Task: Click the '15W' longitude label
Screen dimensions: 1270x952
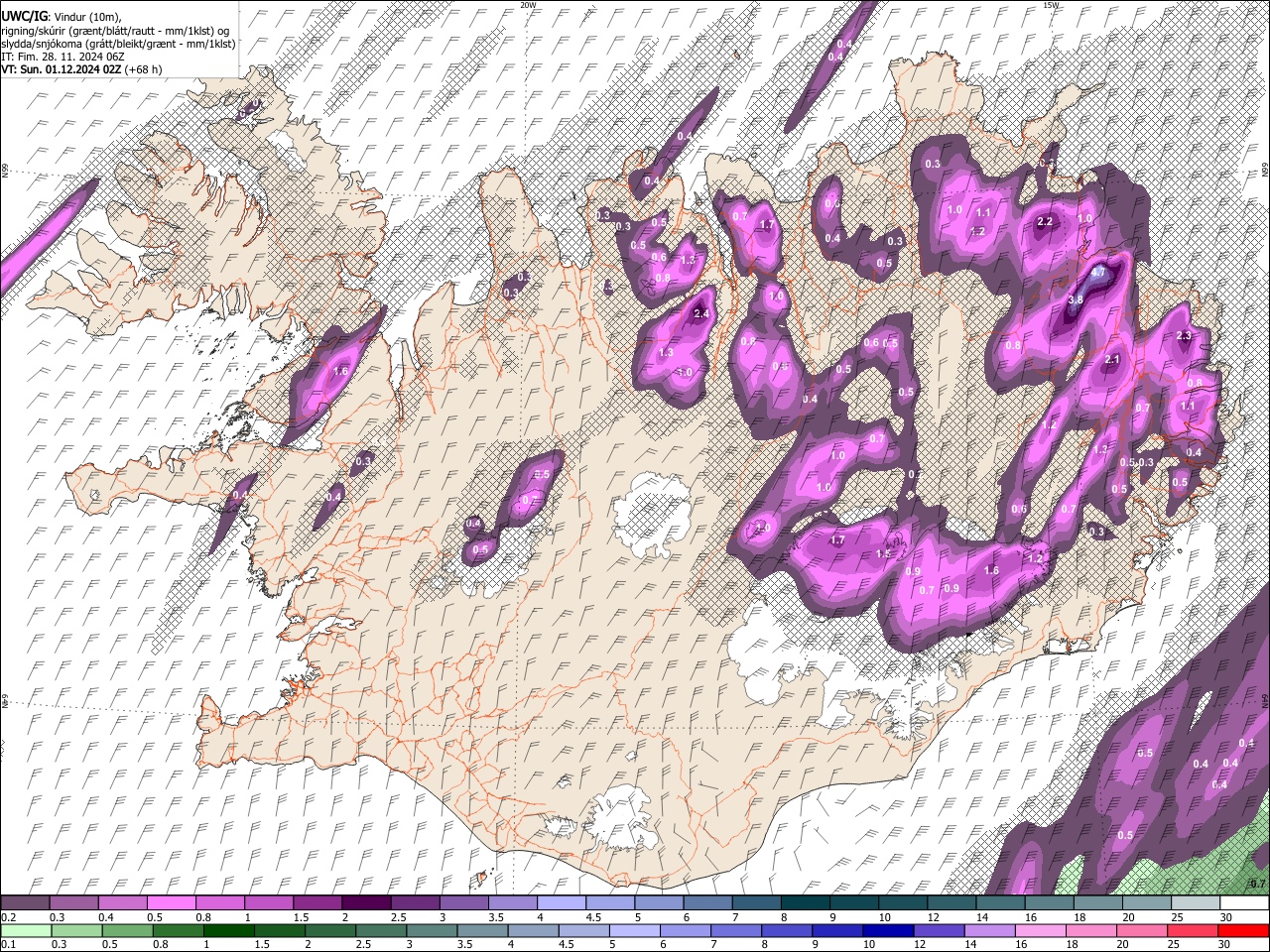Action: (x=1051, y=5)
